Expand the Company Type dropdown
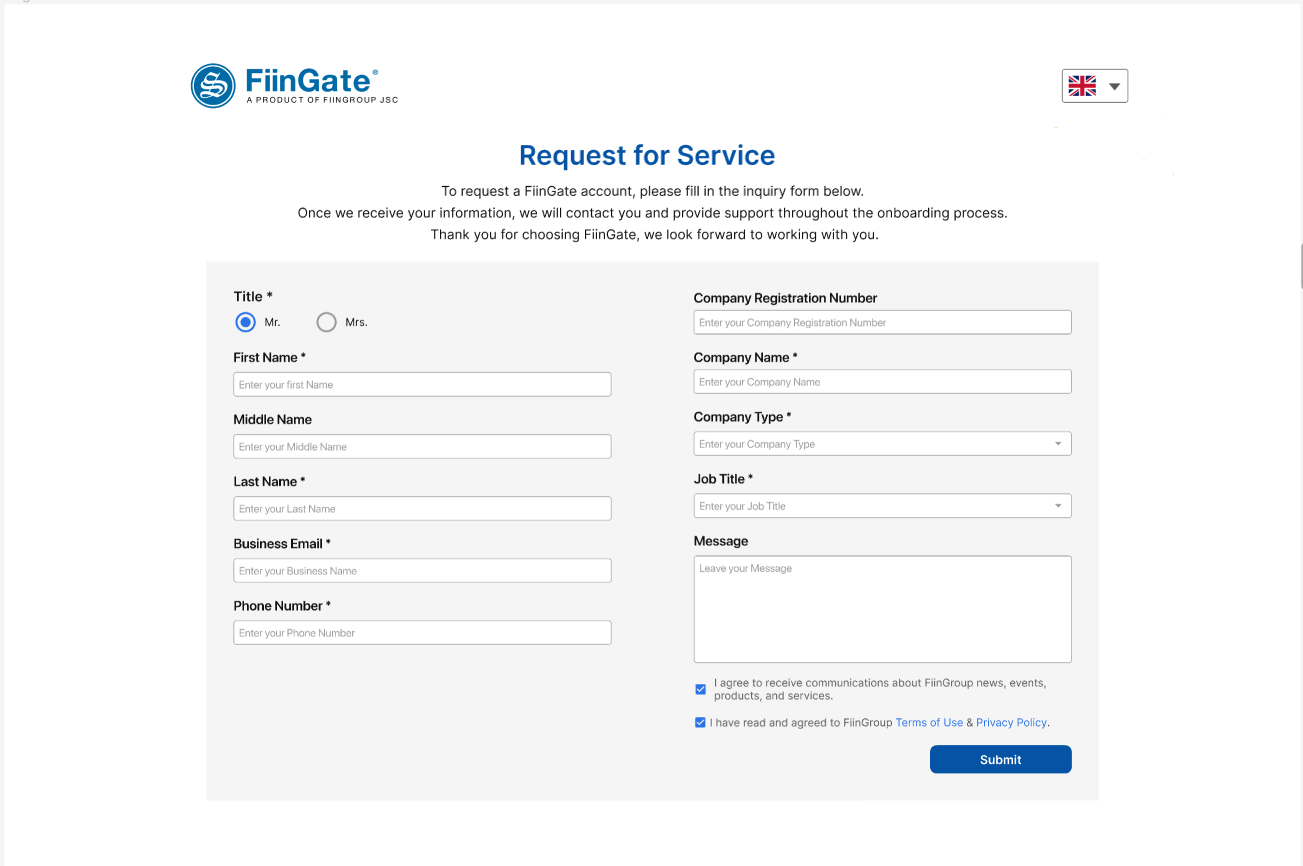 click(x=1058, y=444)
